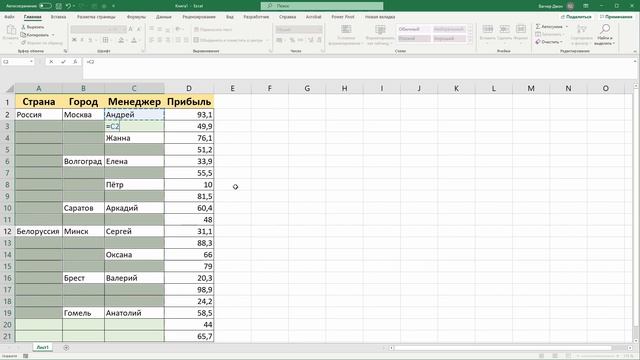Screen dimensions: 640x360
Task: Select the Лист1 sheet tab
Action: [x=42, y=347]
